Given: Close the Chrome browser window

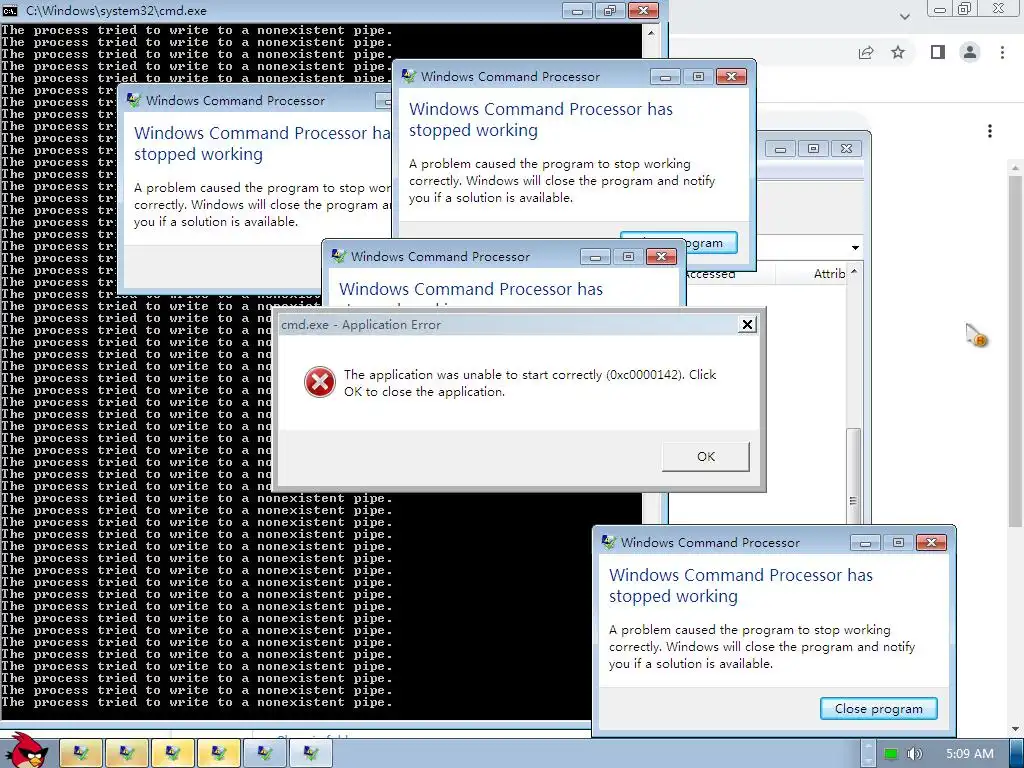Looking at the screenshot, I should pos(999,9).
